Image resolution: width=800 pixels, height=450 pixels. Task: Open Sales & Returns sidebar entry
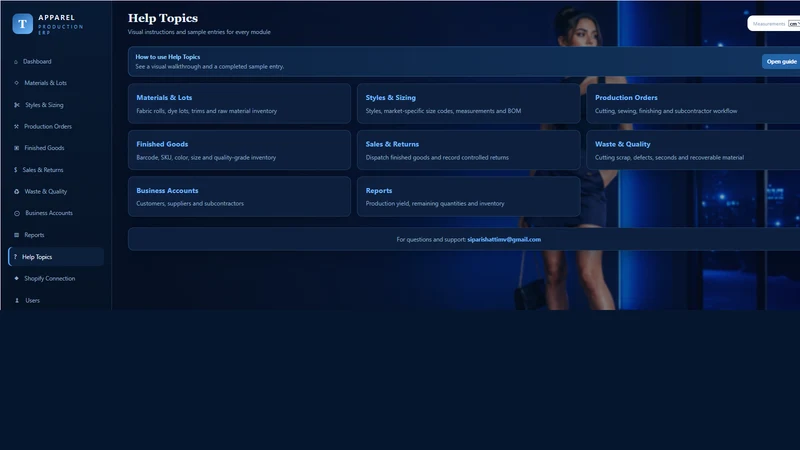(x=56, y=170)
